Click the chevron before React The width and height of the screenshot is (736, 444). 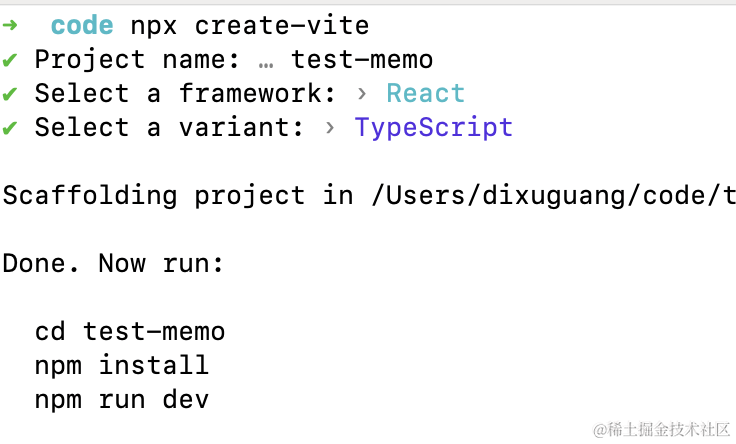pyautogui.click(x=363, y=94)
